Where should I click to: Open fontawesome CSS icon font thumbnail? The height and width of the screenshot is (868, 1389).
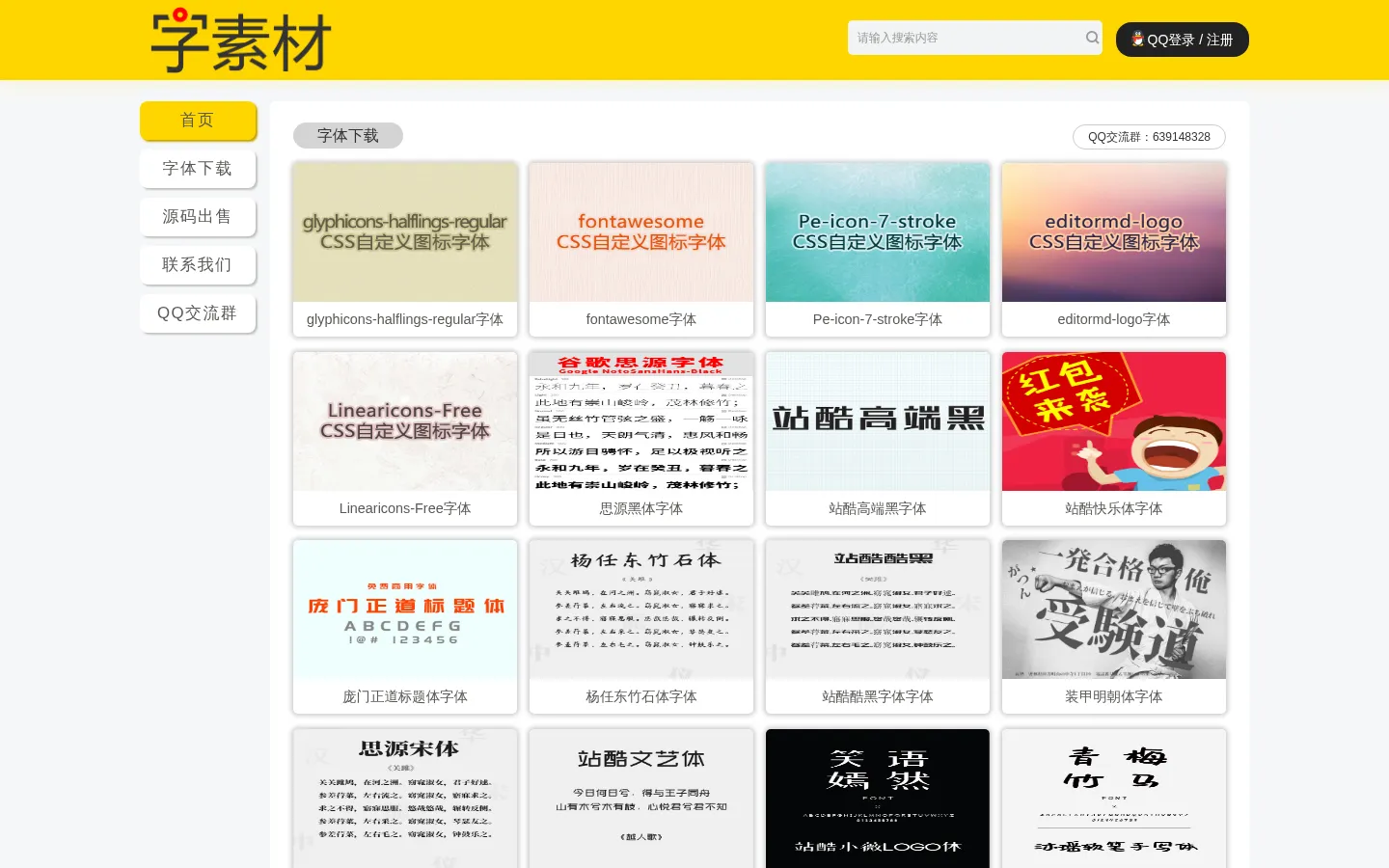click(641, 232)
